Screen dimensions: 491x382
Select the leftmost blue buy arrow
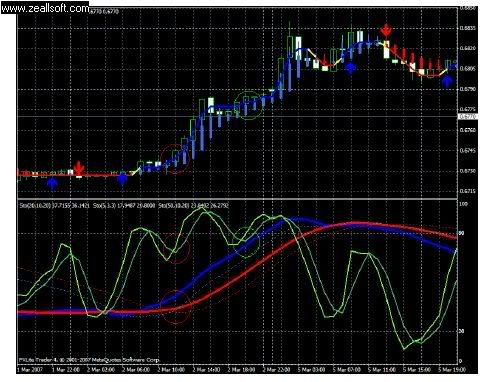52,184
